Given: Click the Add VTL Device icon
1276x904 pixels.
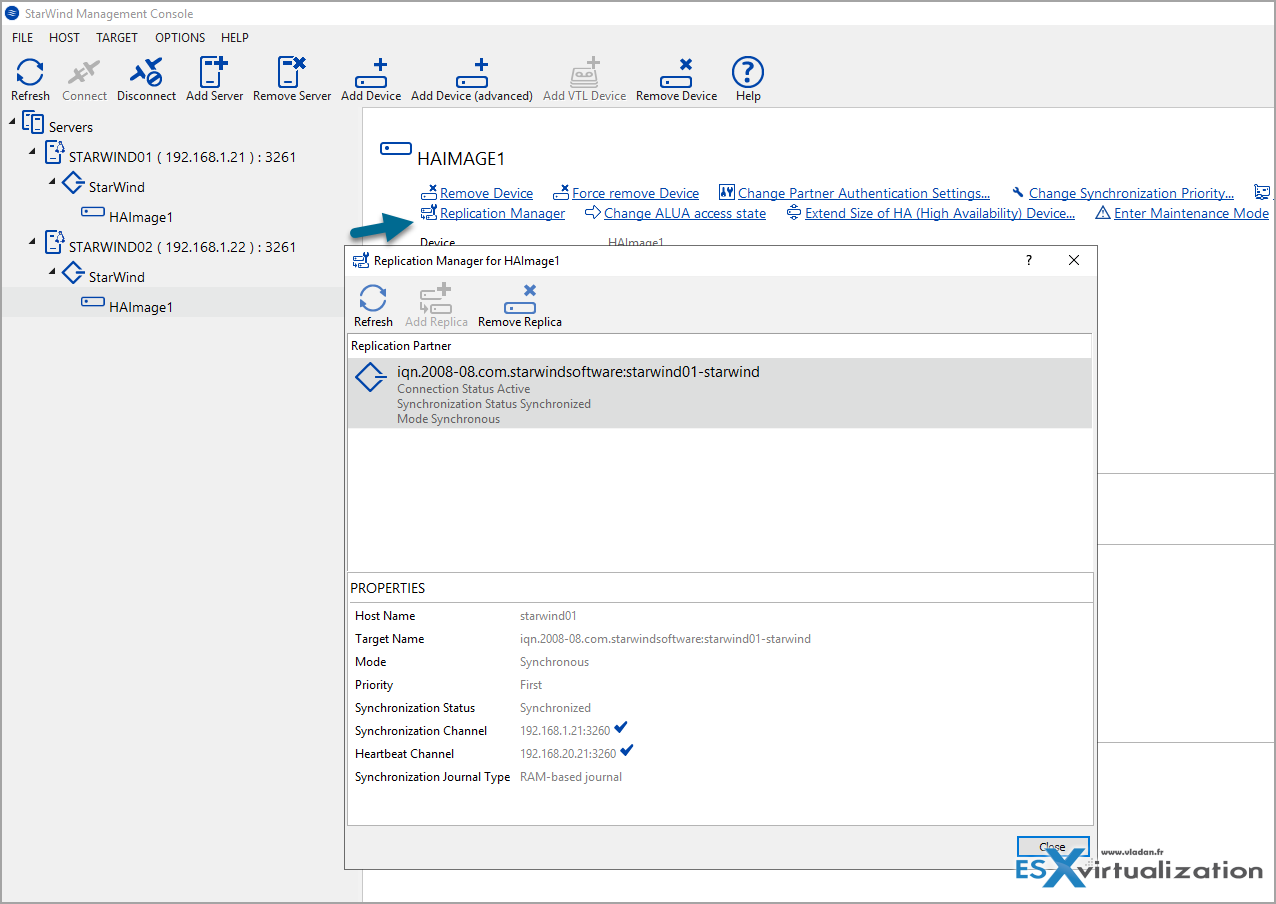Looking at the screenshot, I should [x=584, y=73].
